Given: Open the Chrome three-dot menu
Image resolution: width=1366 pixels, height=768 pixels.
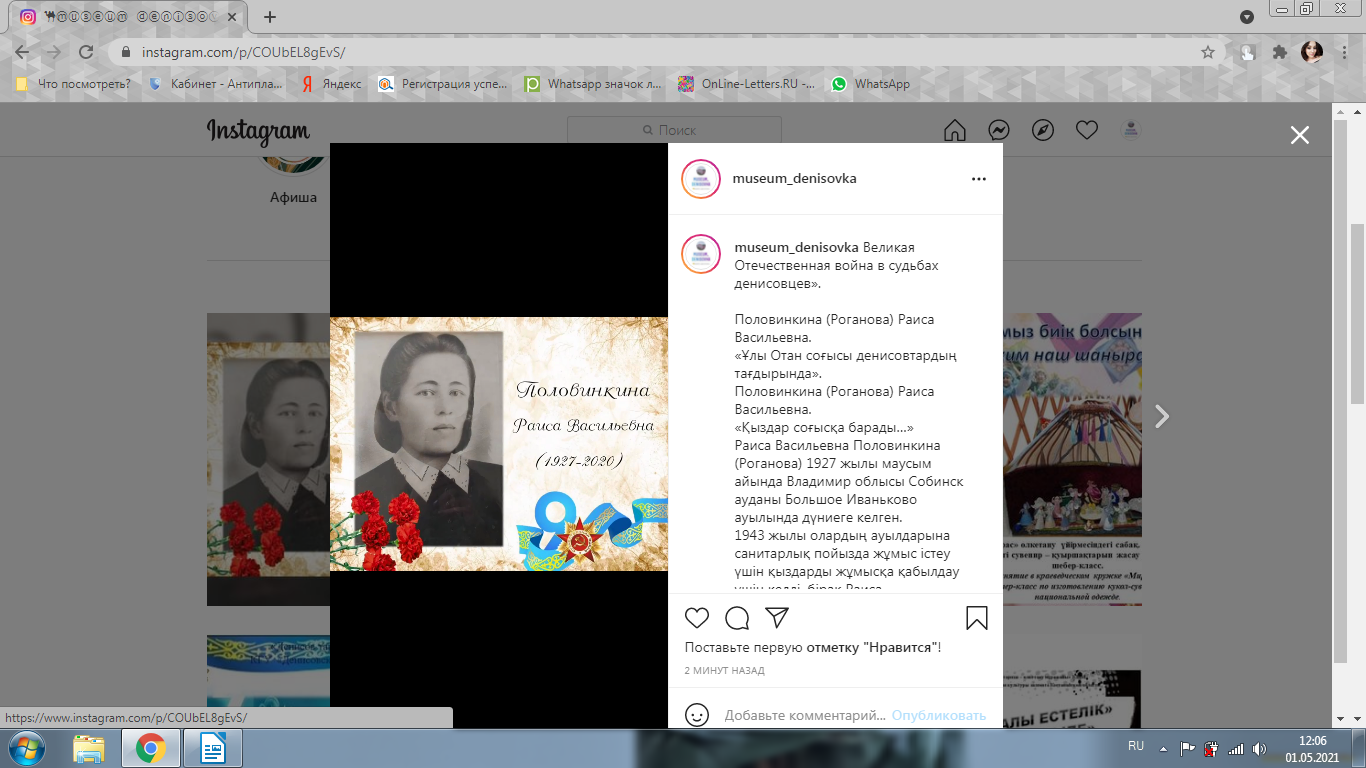Looking at the screenshot, I should [x=1345, y=52].
